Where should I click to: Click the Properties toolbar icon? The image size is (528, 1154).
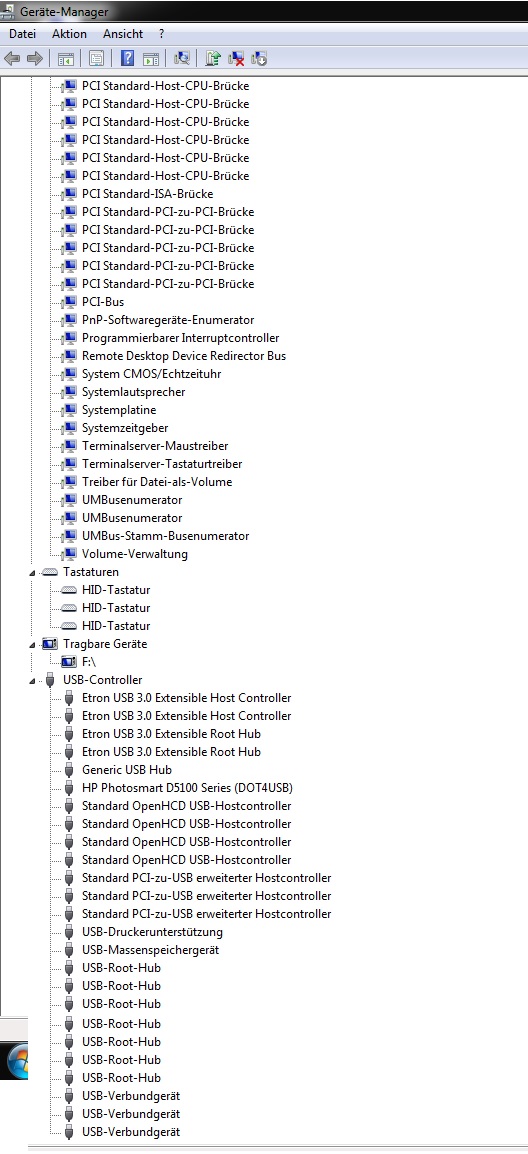(x=96, y=58)
